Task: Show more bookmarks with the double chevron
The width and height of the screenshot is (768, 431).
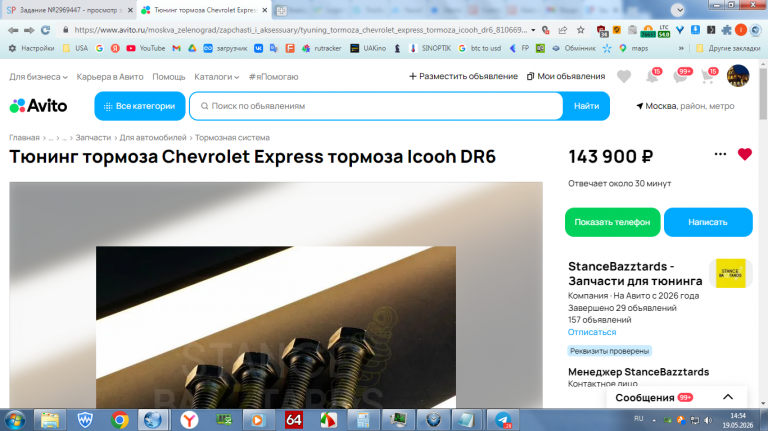Action: [x=681, y=48]
